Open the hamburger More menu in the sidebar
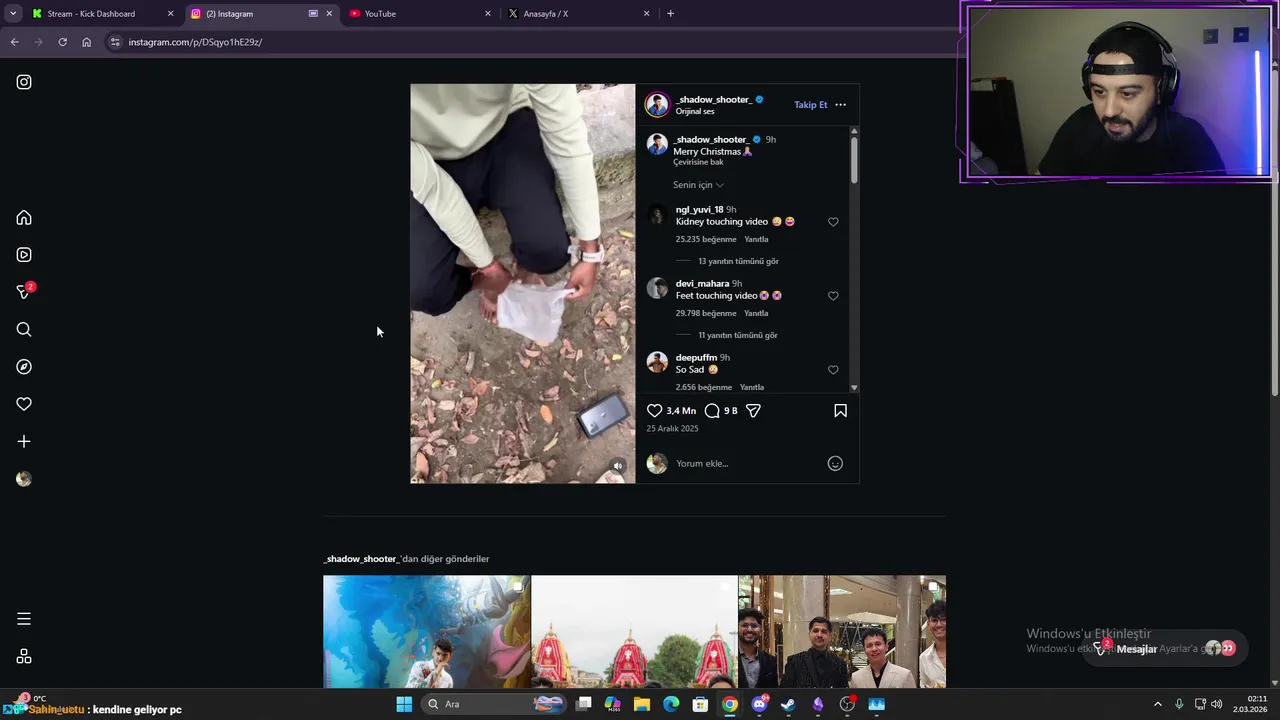The width and height of the screenshot is (1280, 720). pos(24,619)
